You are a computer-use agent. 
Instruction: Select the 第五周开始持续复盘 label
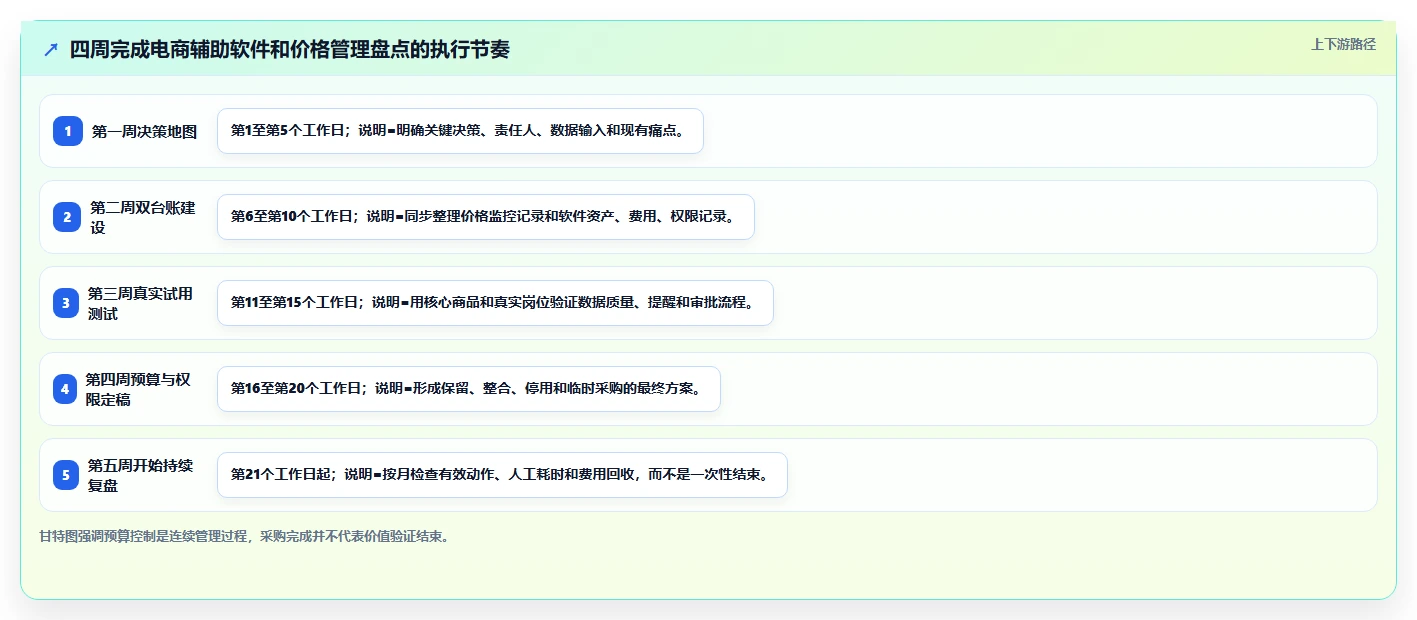(141, 475)
